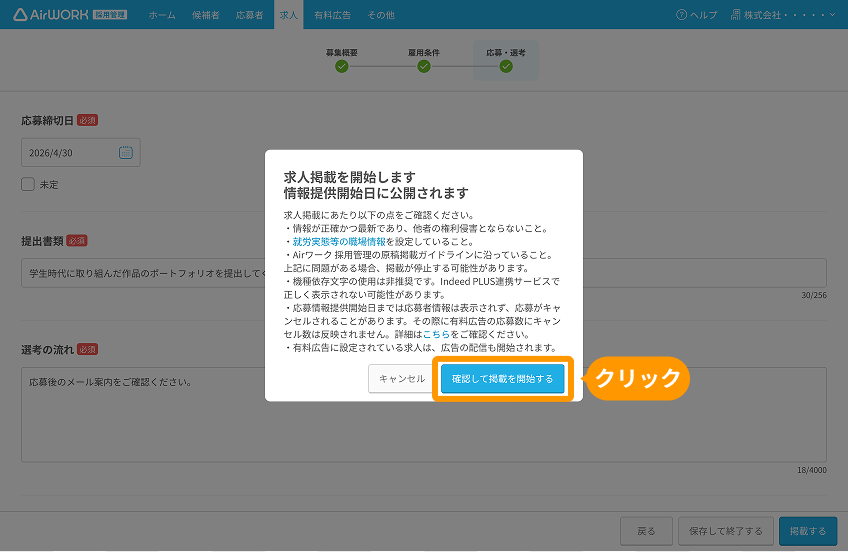Click the AirWORK logo
Viewport: 848px width, 552px height.
click(x=70, y=15)
